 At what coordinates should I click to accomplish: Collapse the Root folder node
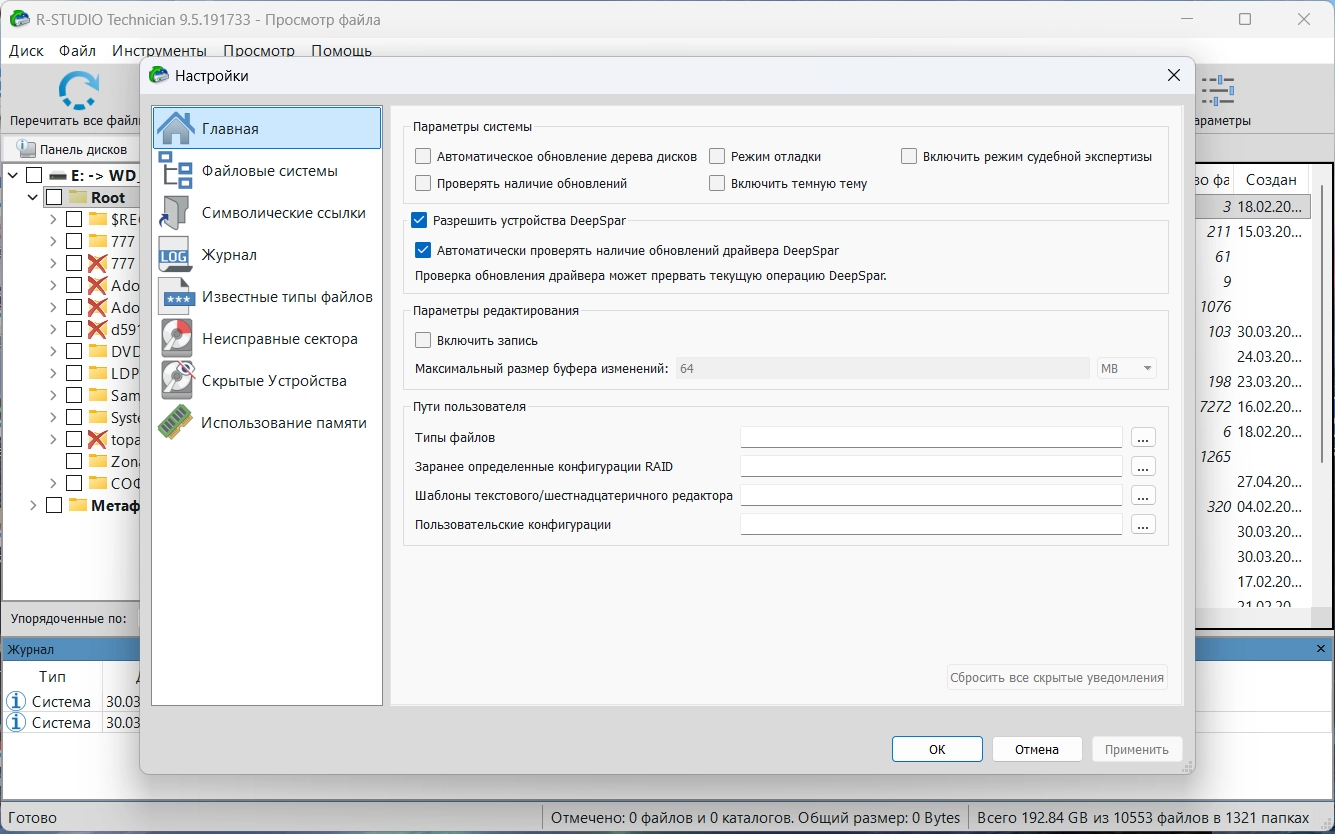(x=33, y=197)
